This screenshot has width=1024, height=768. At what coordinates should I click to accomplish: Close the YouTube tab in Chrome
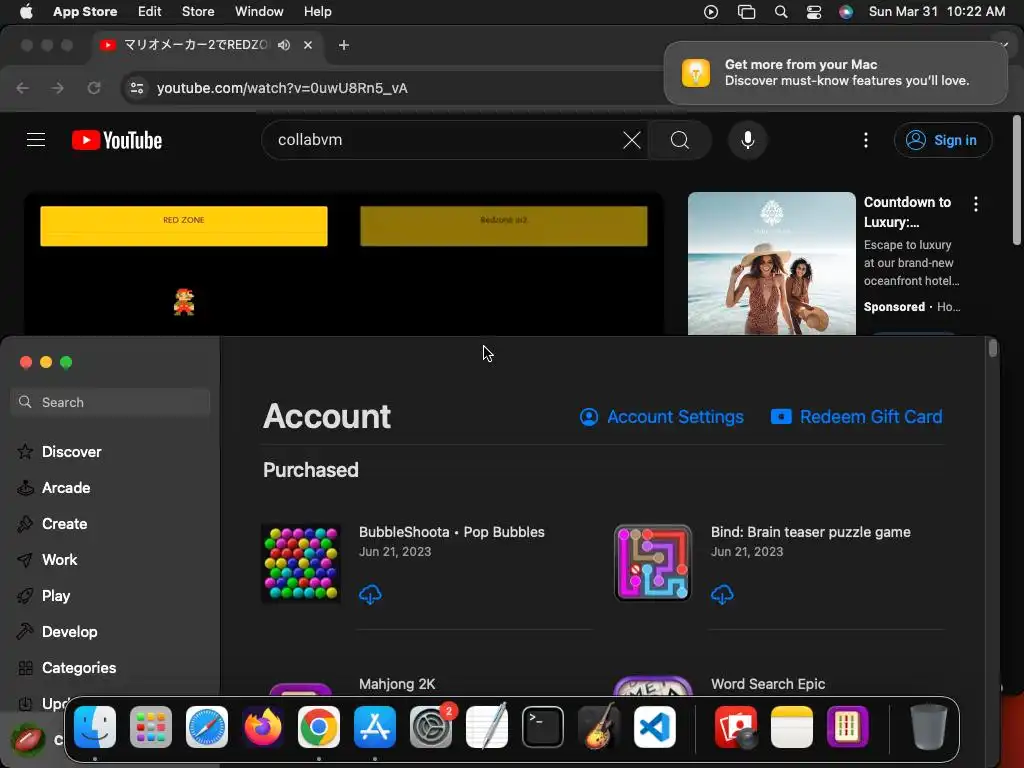coord(308,45)
